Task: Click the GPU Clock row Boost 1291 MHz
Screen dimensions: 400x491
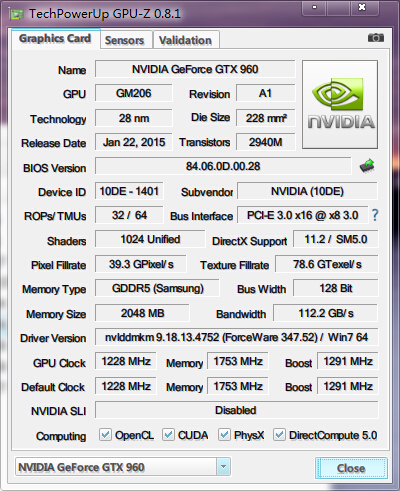Action: click(348, 361)
